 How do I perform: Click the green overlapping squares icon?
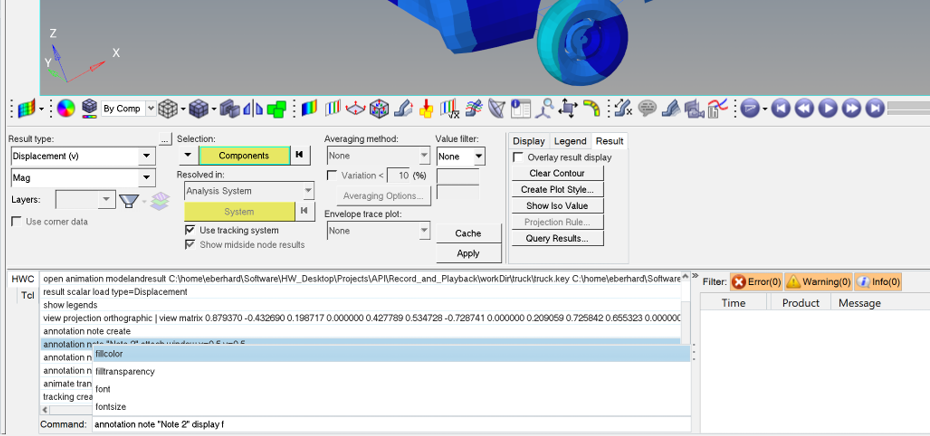point(276,109)
